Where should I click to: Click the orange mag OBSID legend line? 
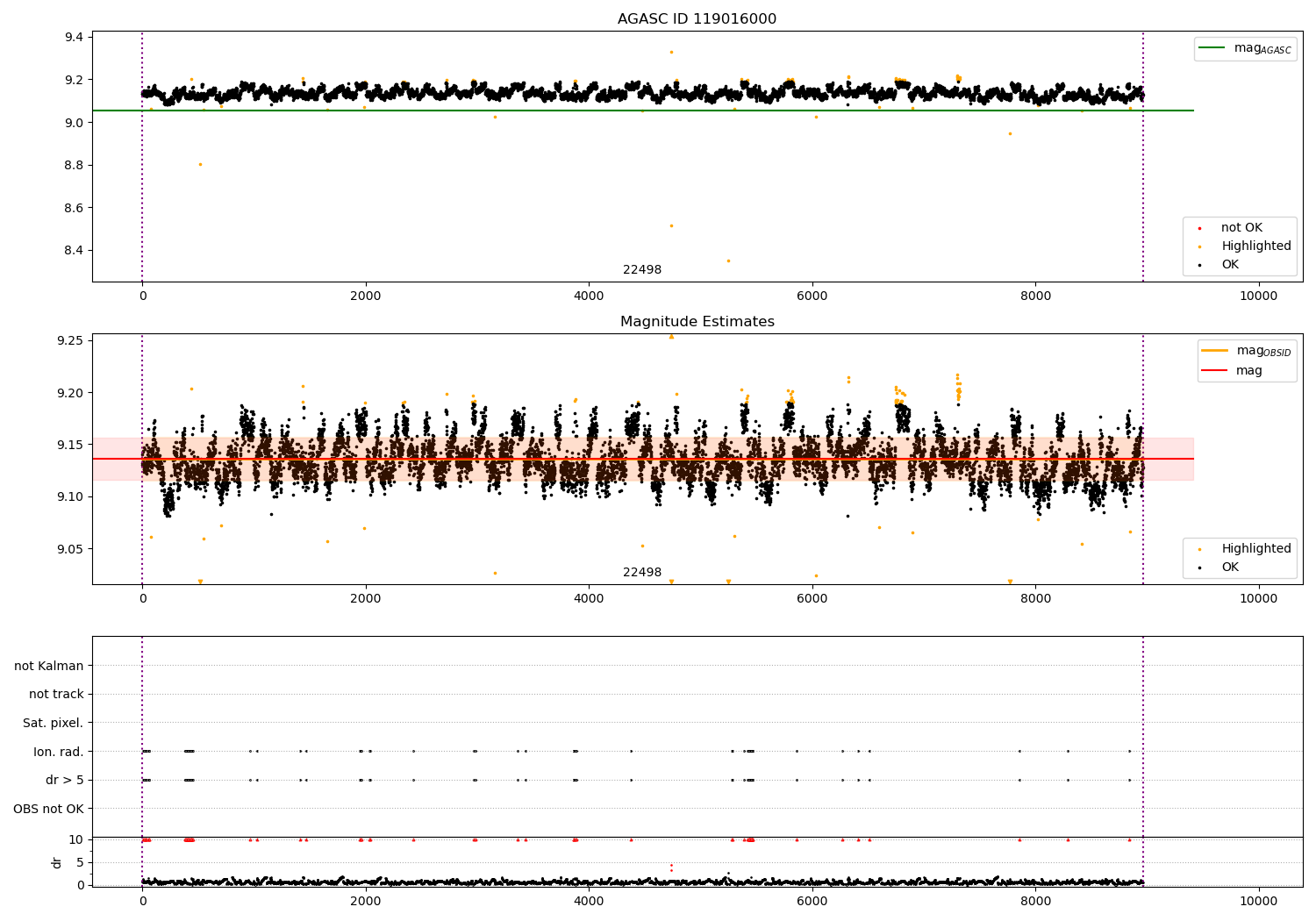click(1215, 351)
